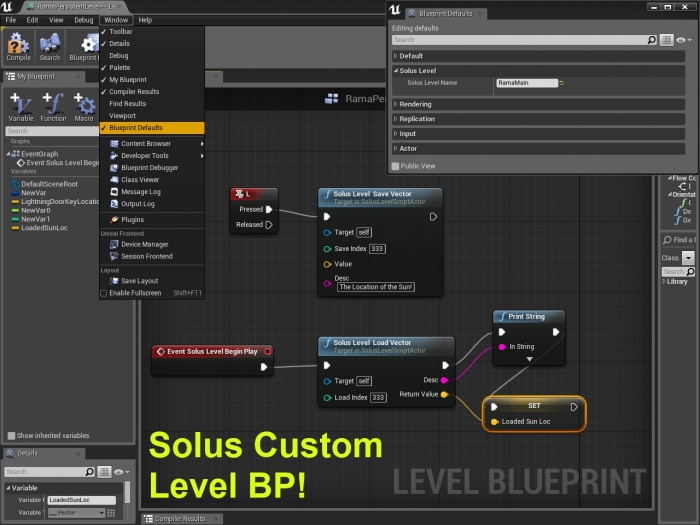Open the eye view options dropdown in Blueprint Defaults
The height and width of the screenshot is (525, 700).
tap(684, 40)
